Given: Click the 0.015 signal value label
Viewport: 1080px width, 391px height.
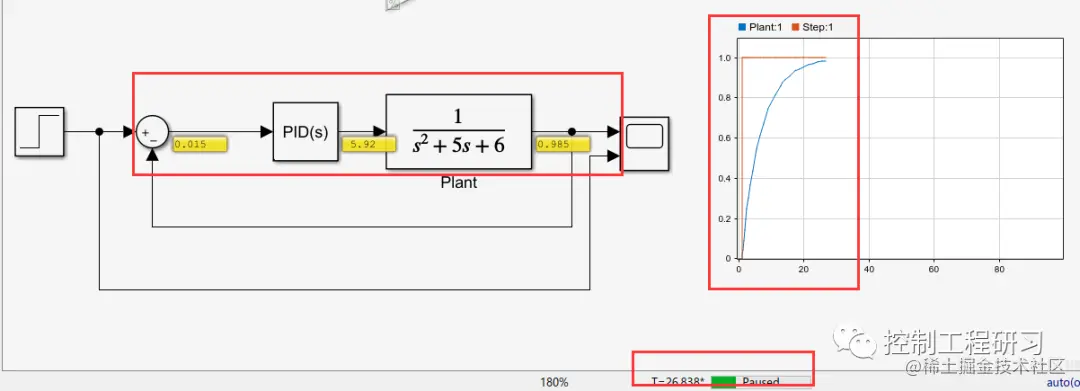Looking at the screenshot, I should tap(200, 145).
